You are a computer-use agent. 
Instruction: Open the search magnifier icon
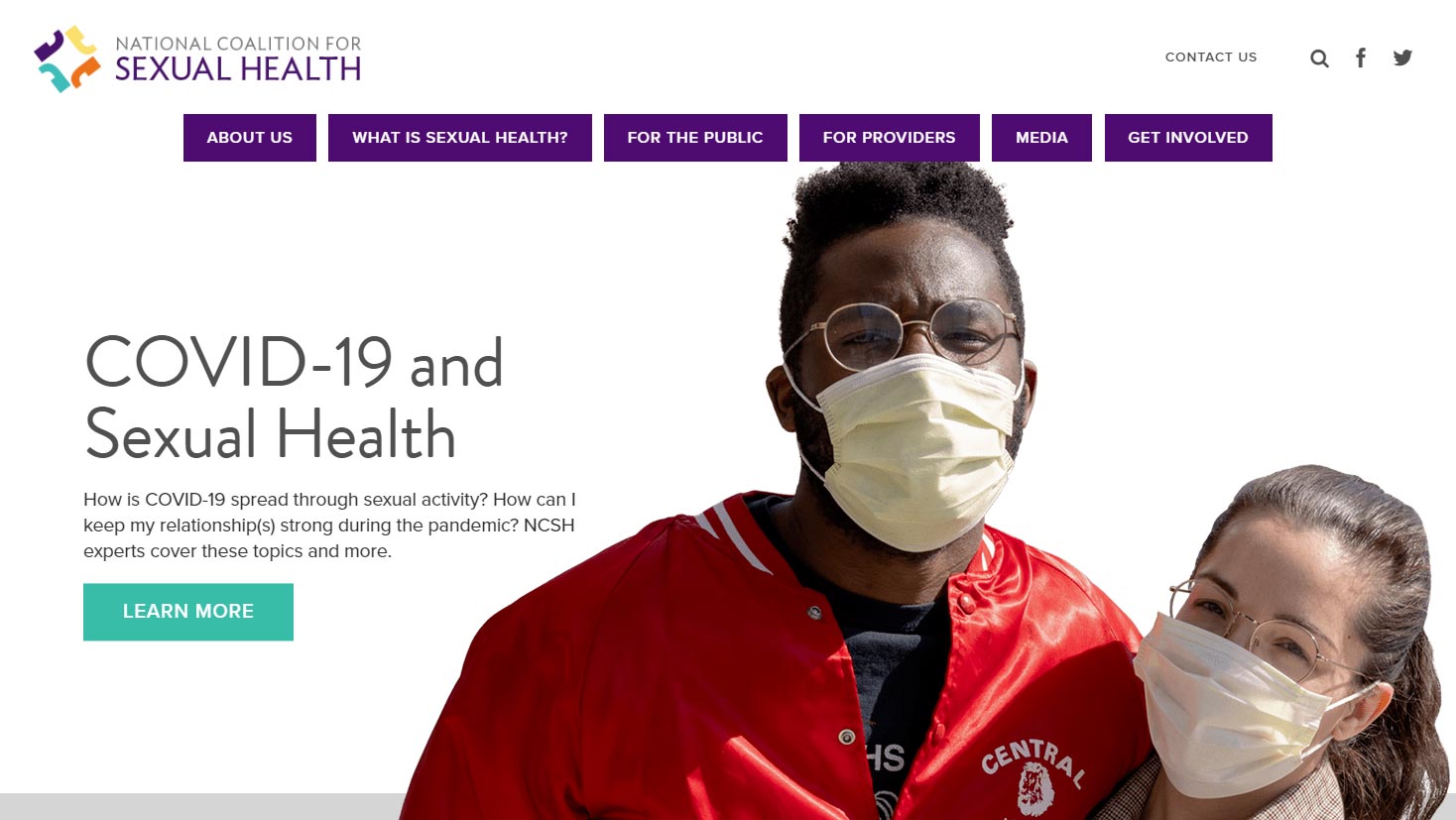click(1319, 59)
